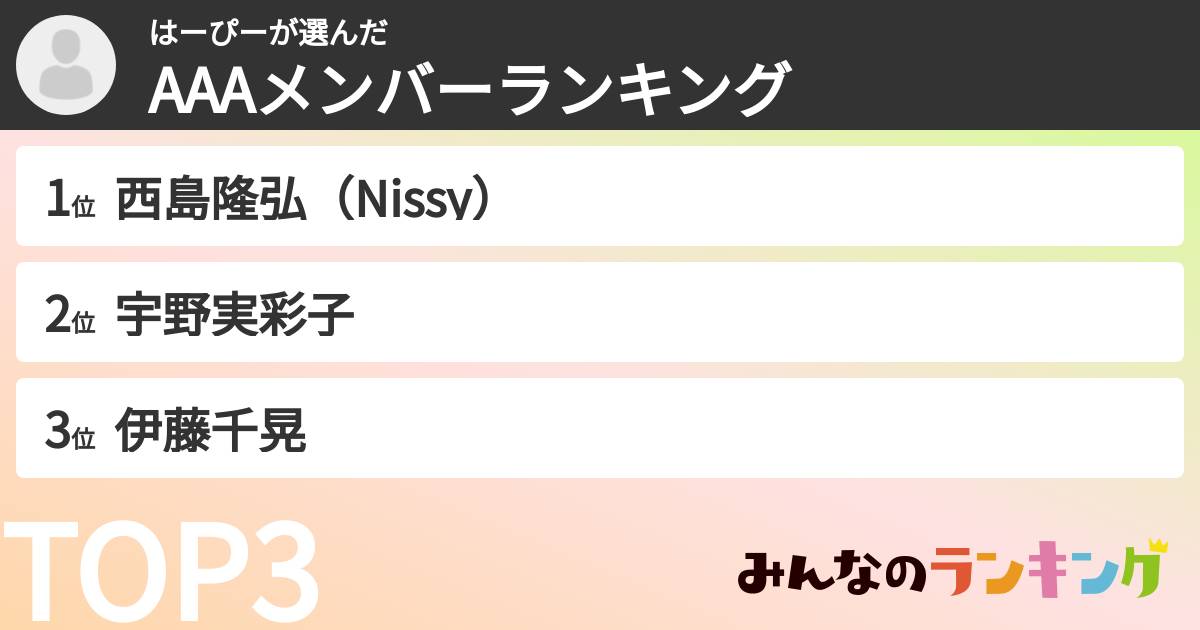Click the "はーぴーが選んだ" subtitle text

click(268, 33)
